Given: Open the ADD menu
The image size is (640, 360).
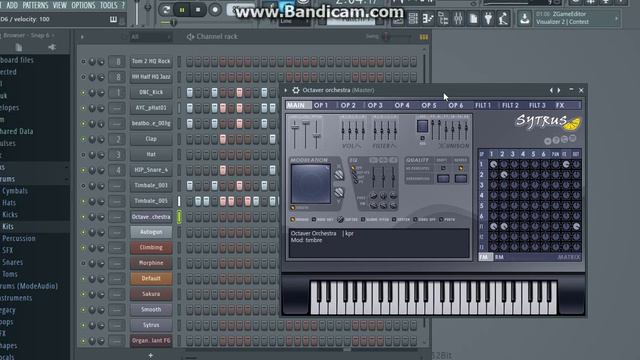Looking at the screenshot, I should click(x=12, y=5).
